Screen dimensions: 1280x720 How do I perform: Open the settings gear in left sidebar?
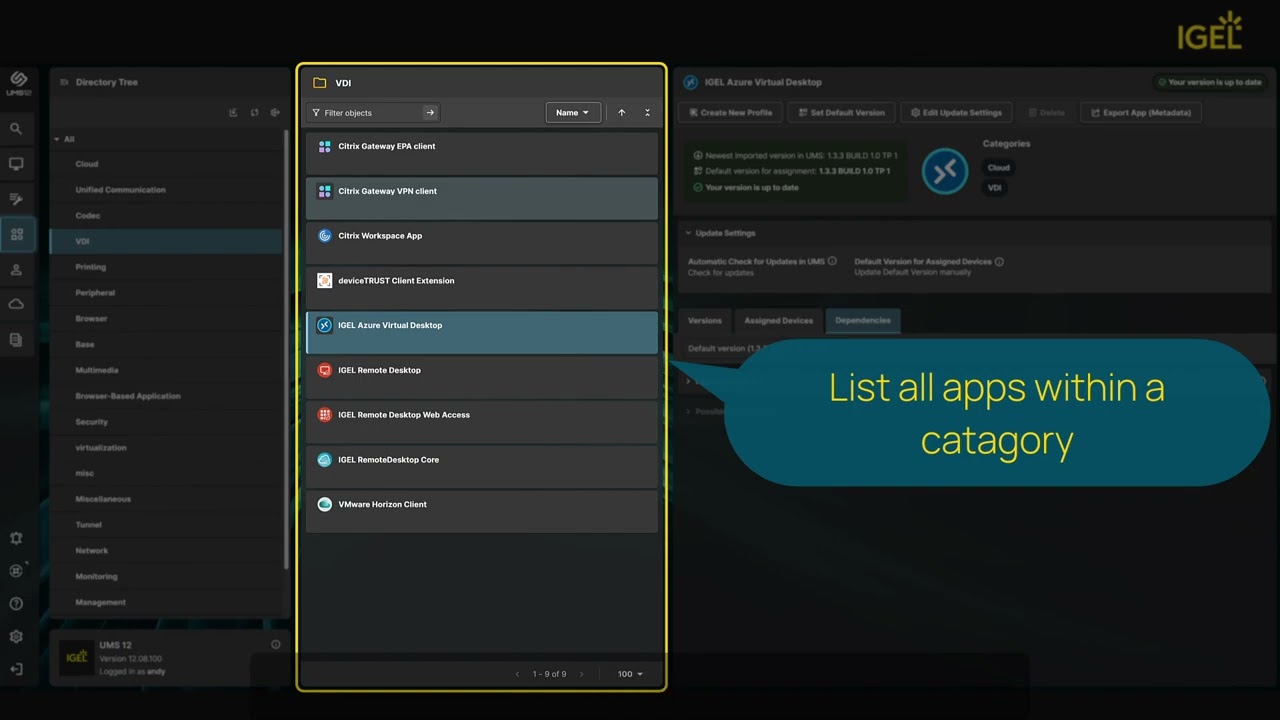point(16,637)
